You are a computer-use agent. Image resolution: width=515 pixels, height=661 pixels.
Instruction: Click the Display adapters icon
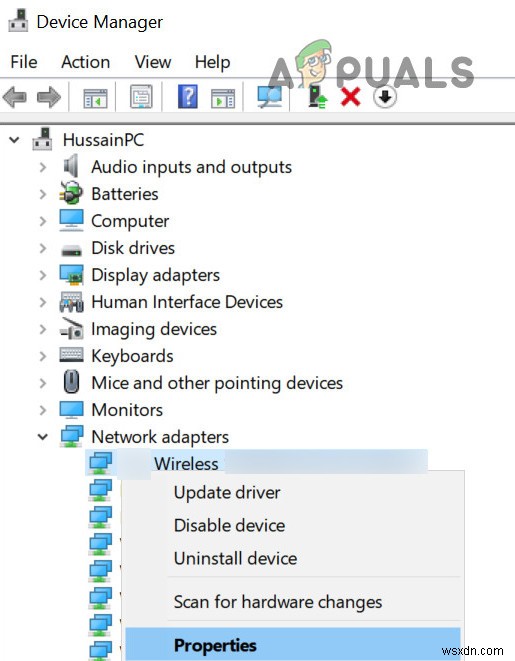click(x=71, y=275)
